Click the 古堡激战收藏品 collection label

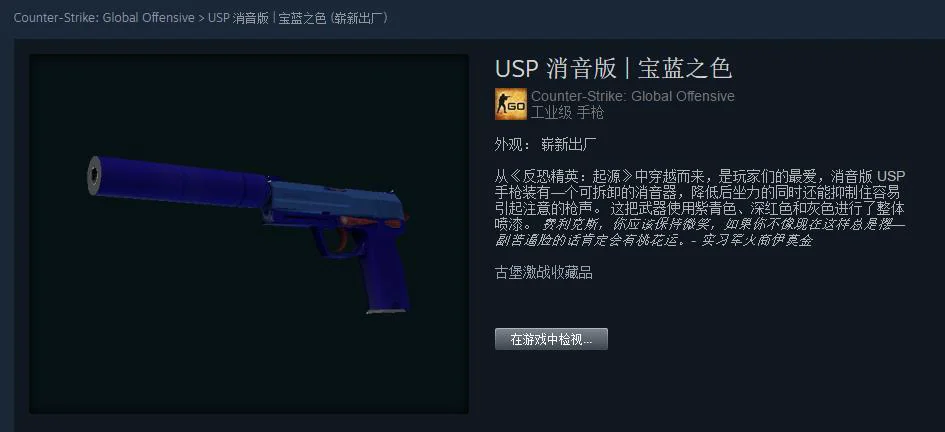click(x=544, y=273)
